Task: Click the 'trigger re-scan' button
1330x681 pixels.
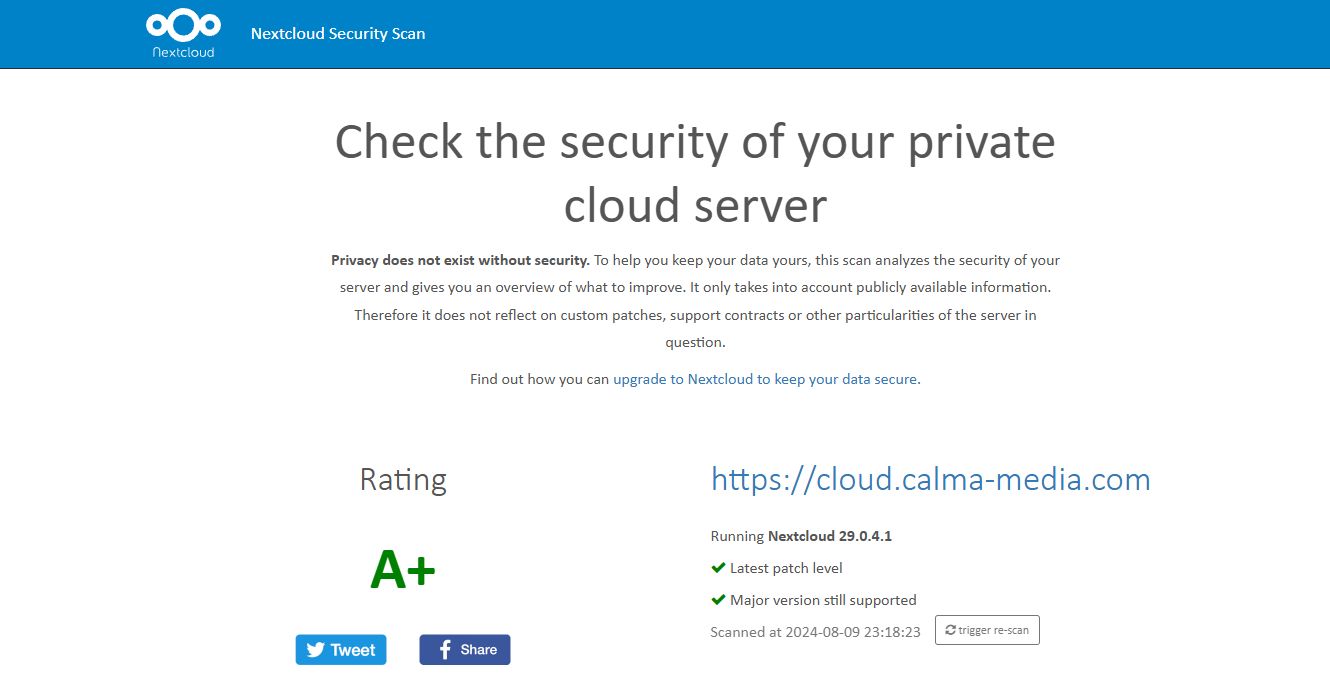Action: (987, 630)
